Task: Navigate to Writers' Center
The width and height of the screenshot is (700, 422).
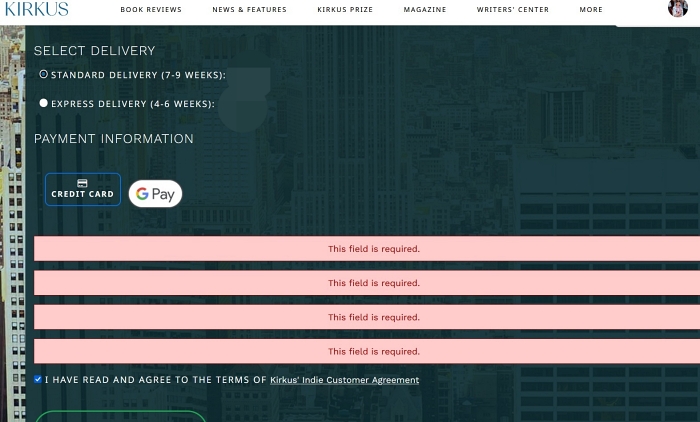Action: (x=512, y=10)
